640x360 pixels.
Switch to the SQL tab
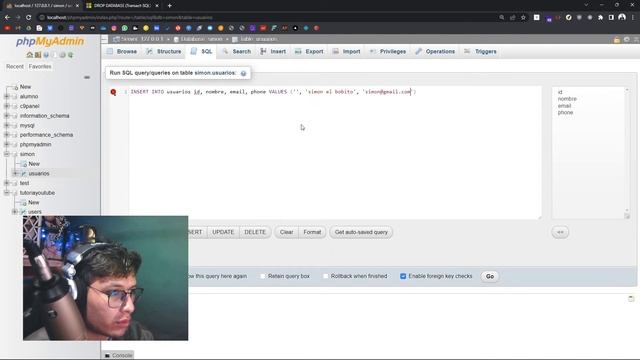click(x=202, y=51)
